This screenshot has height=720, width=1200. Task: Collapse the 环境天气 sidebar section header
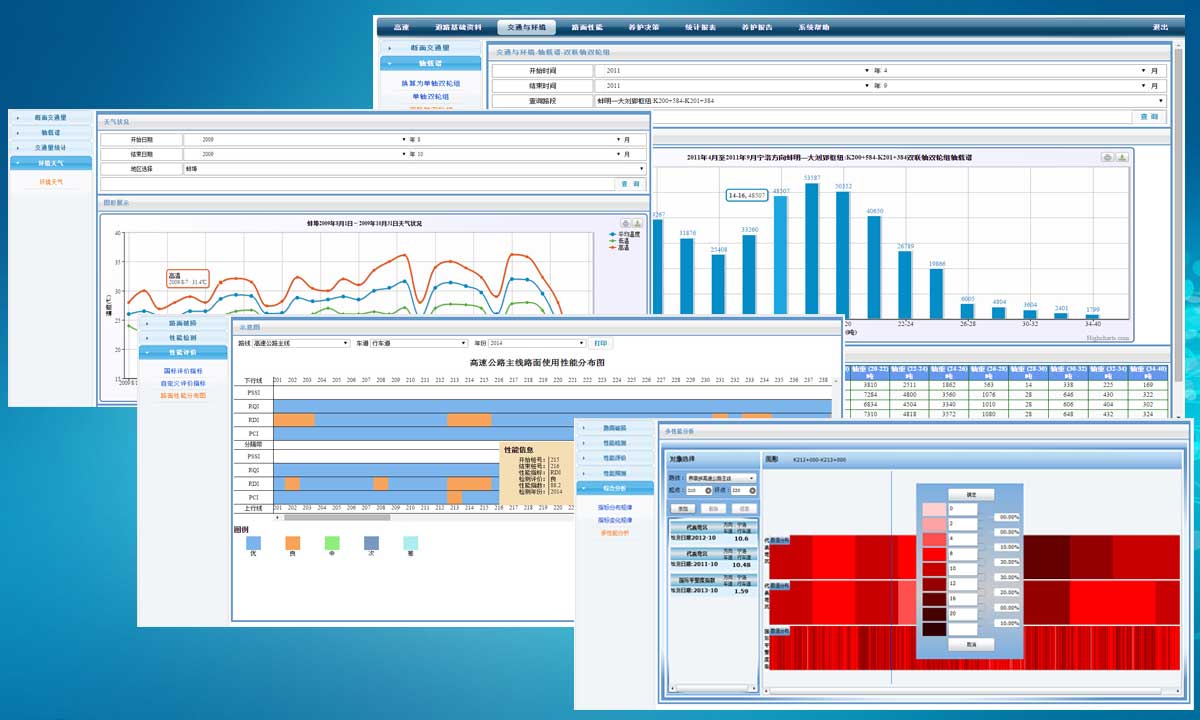tap(51, 162)
